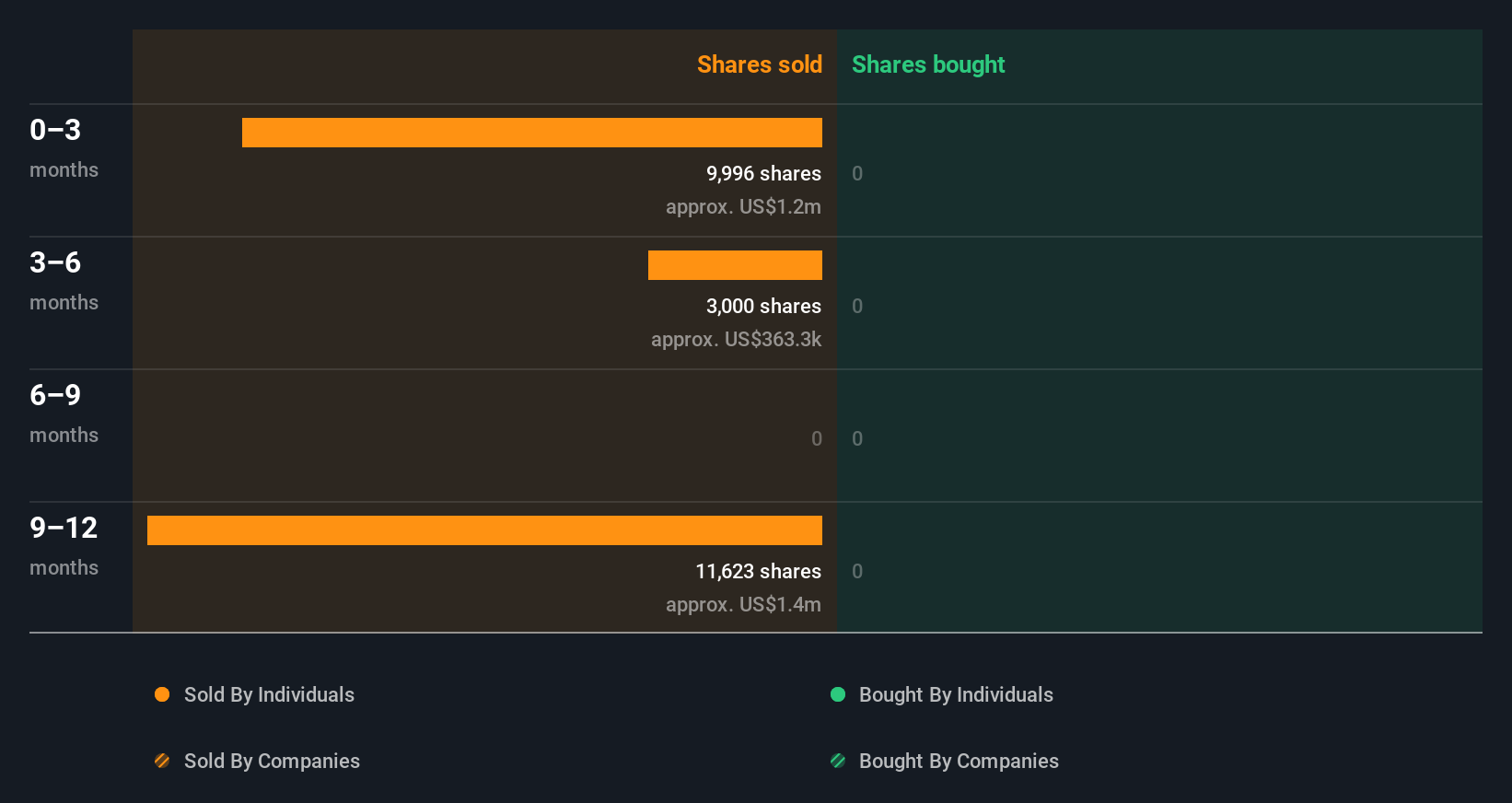This screenshot has height=803, width=1512.
Task: Click the 'Bought By Companies' legend label
Action: tap(959, 761)
